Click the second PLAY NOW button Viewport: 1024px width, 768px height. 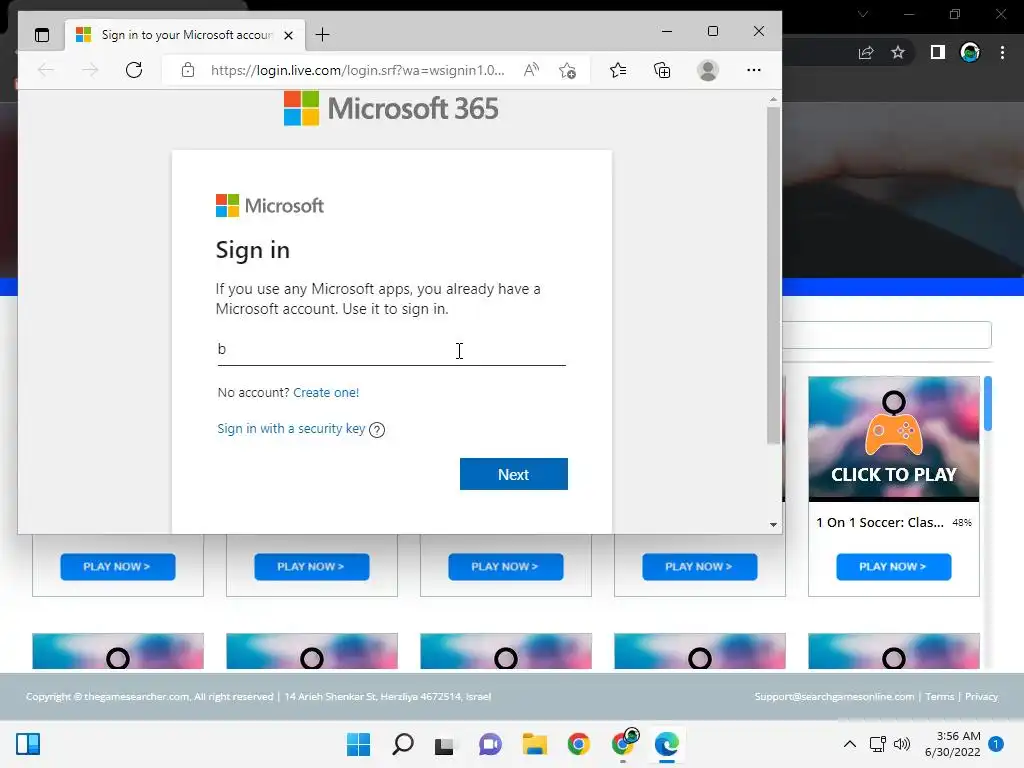point(312,567)
